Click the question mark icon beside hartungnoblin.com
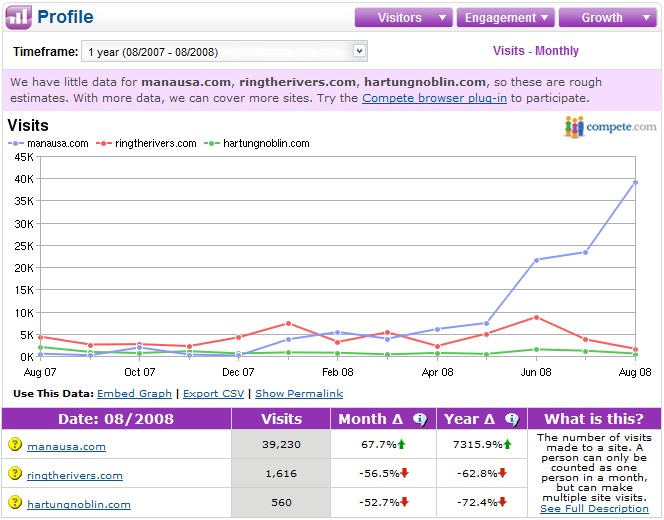 [x=15, y=504]
